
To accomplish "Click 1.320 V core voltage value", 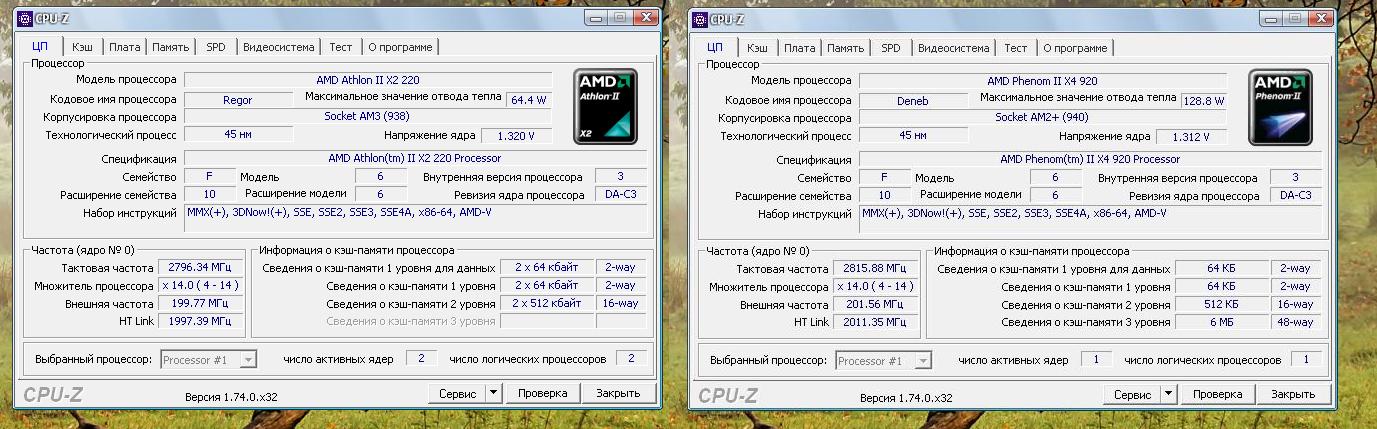I will pos(516,136).
